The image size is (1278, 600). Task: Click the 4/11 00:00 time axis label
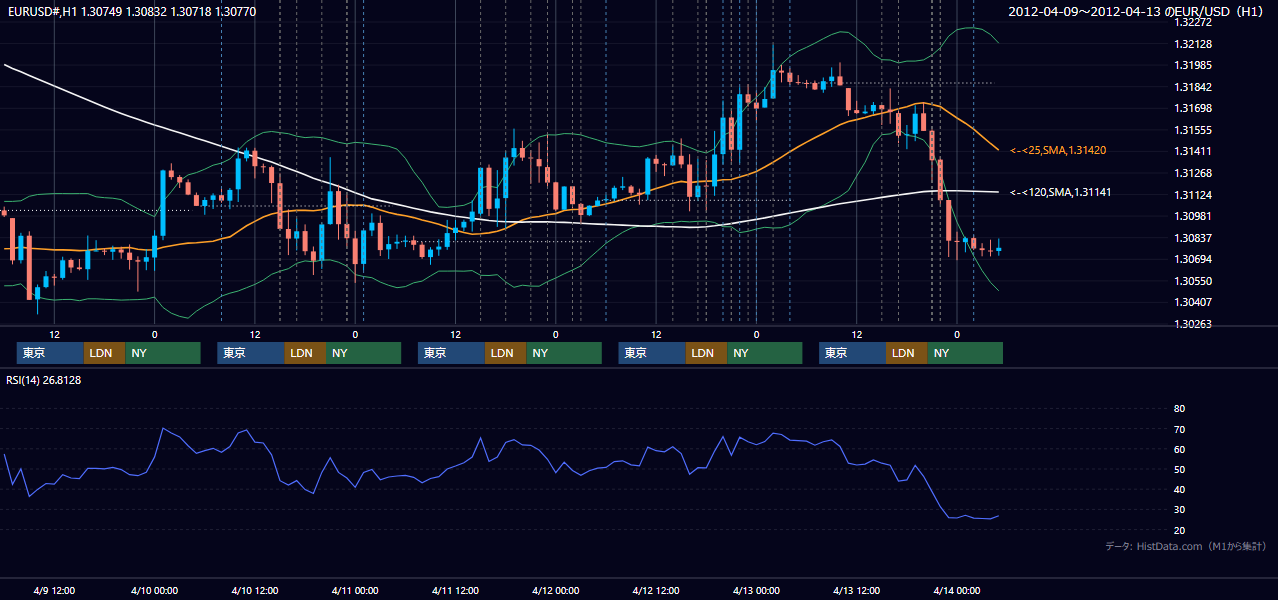point(355,590)
